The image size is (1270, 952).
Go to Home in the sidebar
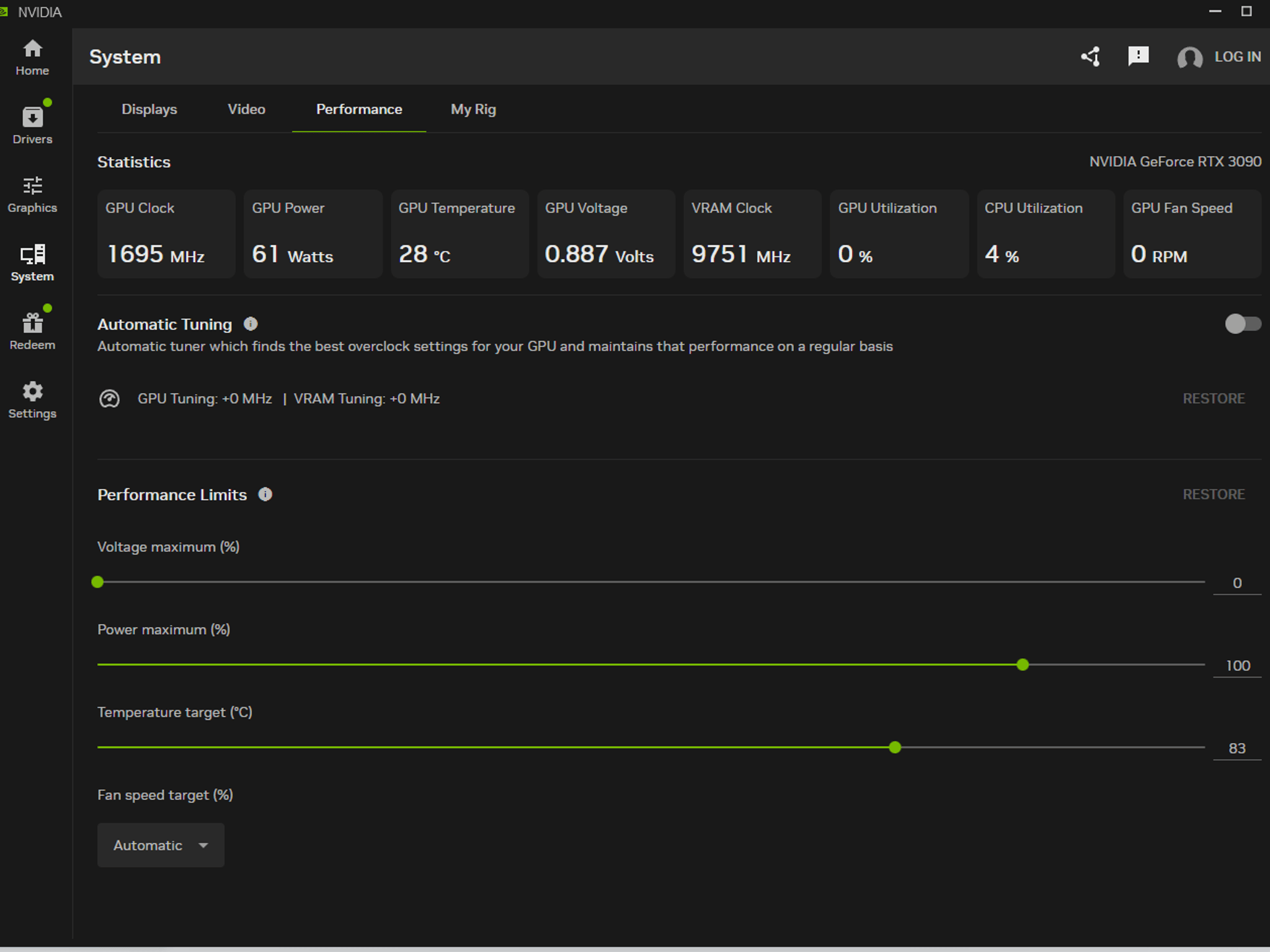click(x=32, y=58)
